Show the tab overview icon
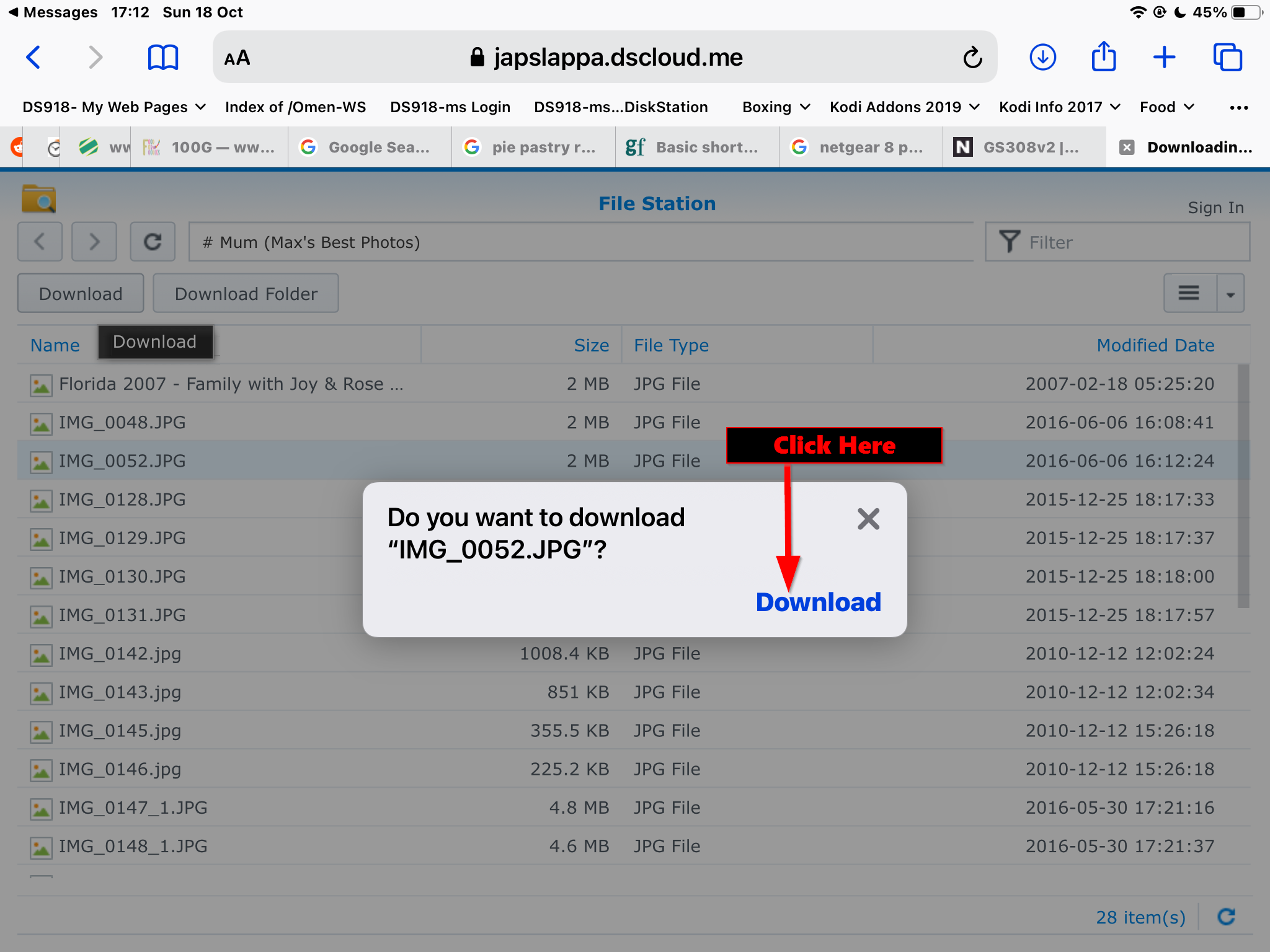1270x952 pixels. tap(1228, 58)
